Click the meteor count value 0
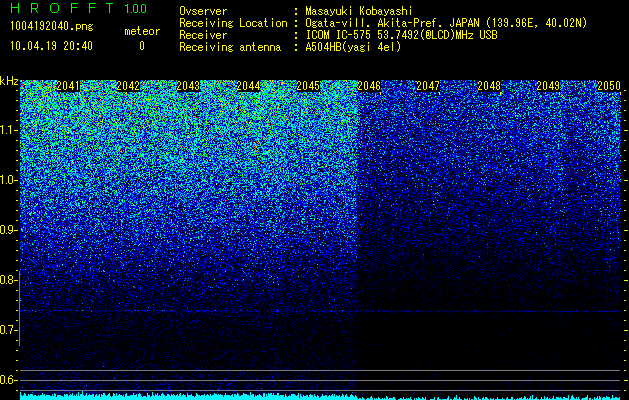This screenshot has height=400, width=629. coord(142,46)
